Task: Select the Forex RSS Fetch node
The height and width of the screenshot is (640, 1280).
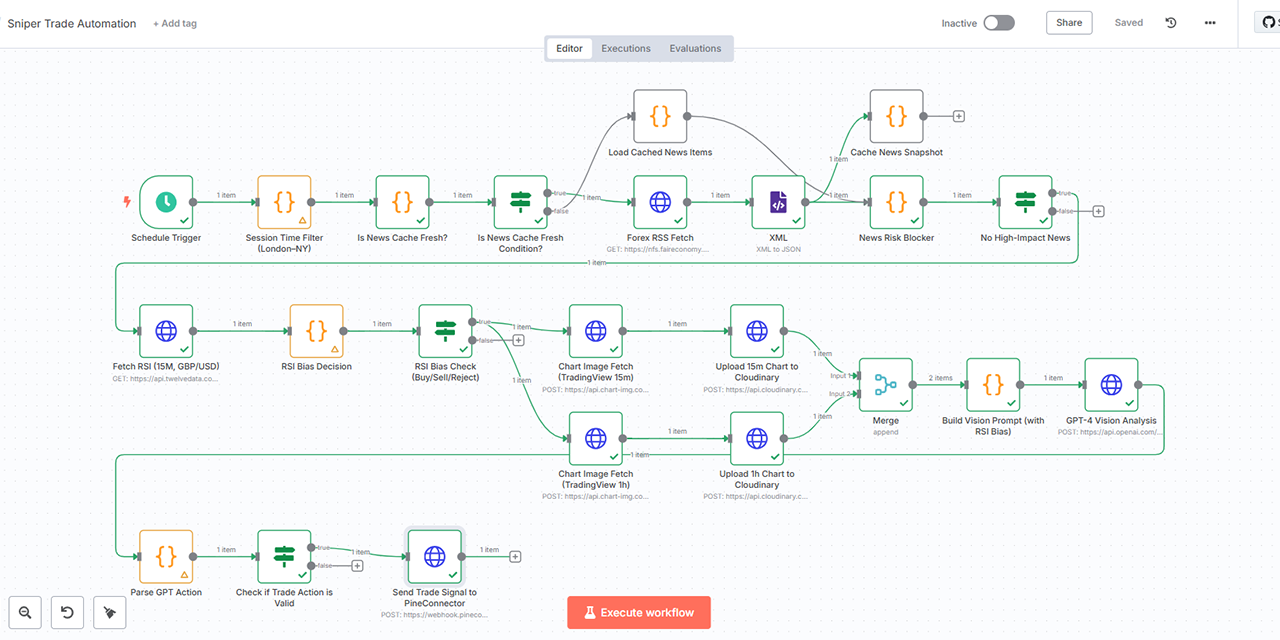Action: click(x=659, y=203)
